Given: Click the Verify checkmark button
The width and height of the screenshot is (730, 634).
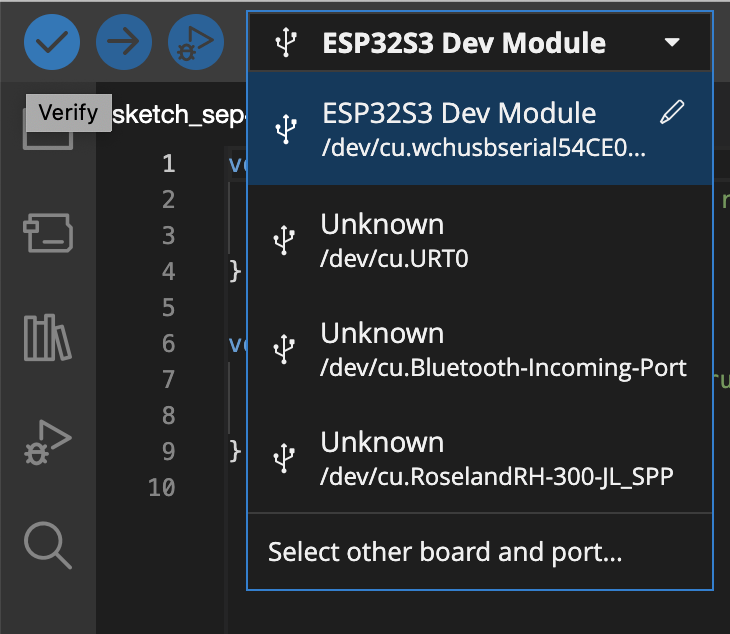Looking at the screenshot, I should click(x=52, y=42).
